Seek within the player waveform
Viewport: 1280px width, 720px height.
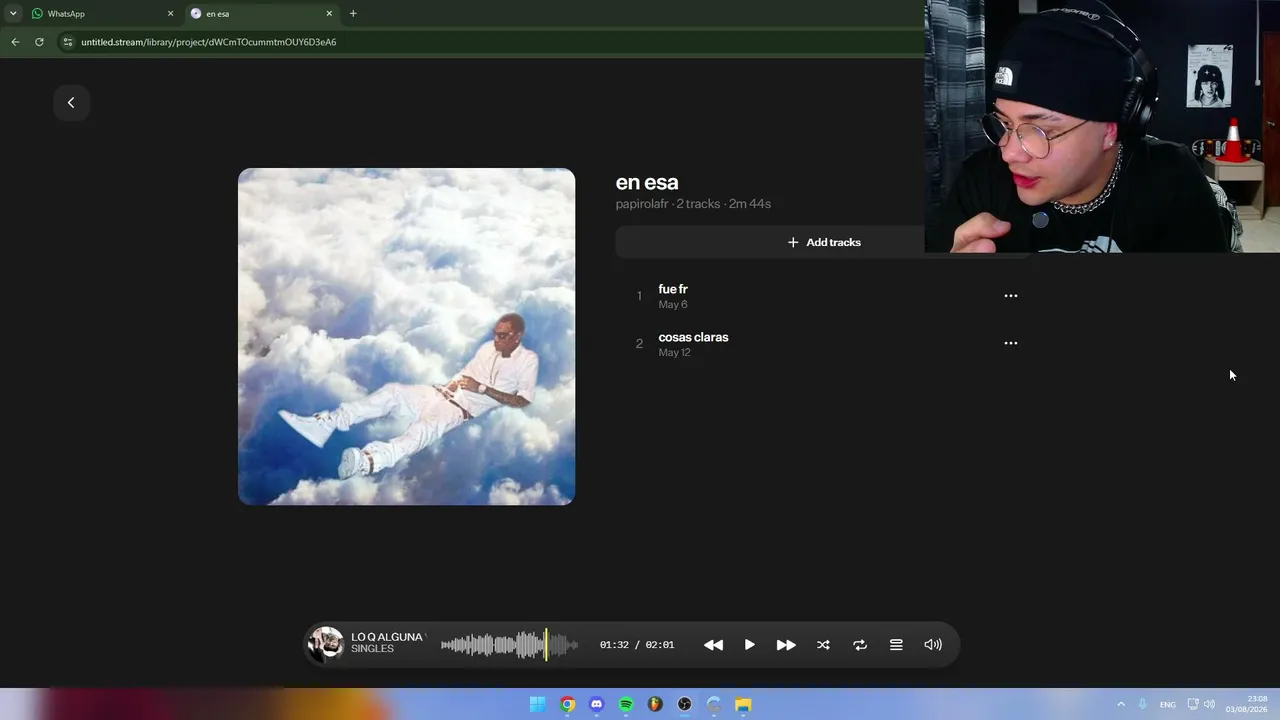click(x=509, y=645)
